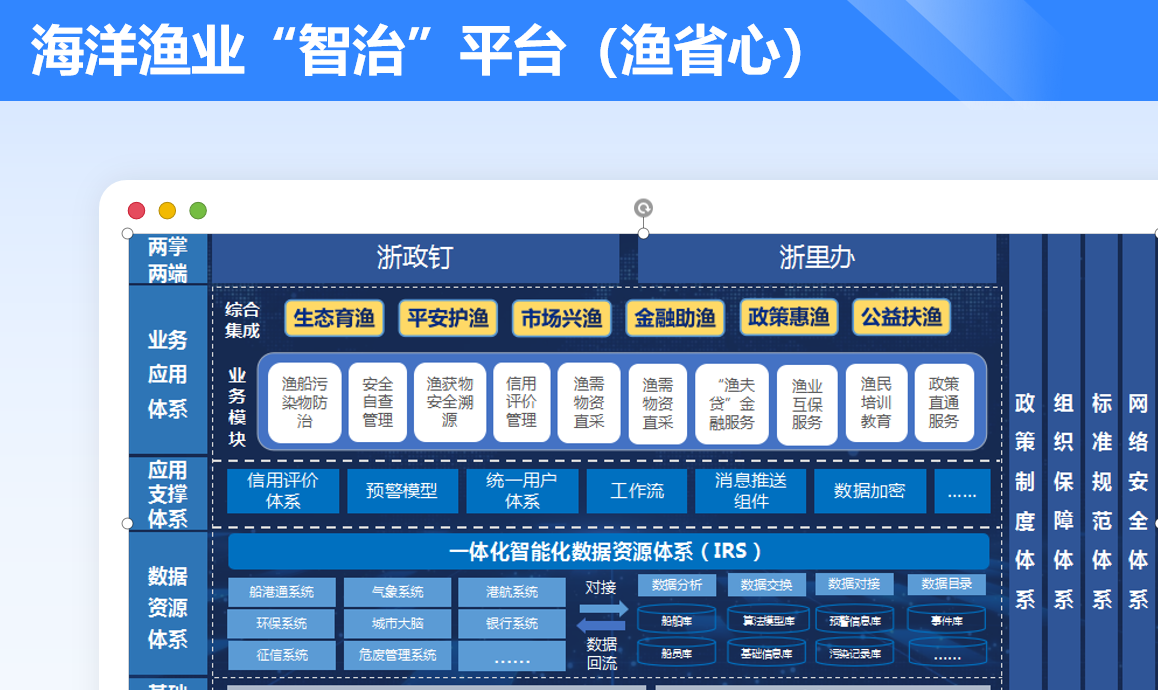
Task: Click the 数据加密 support box
Action: click(x=870, y=491)
